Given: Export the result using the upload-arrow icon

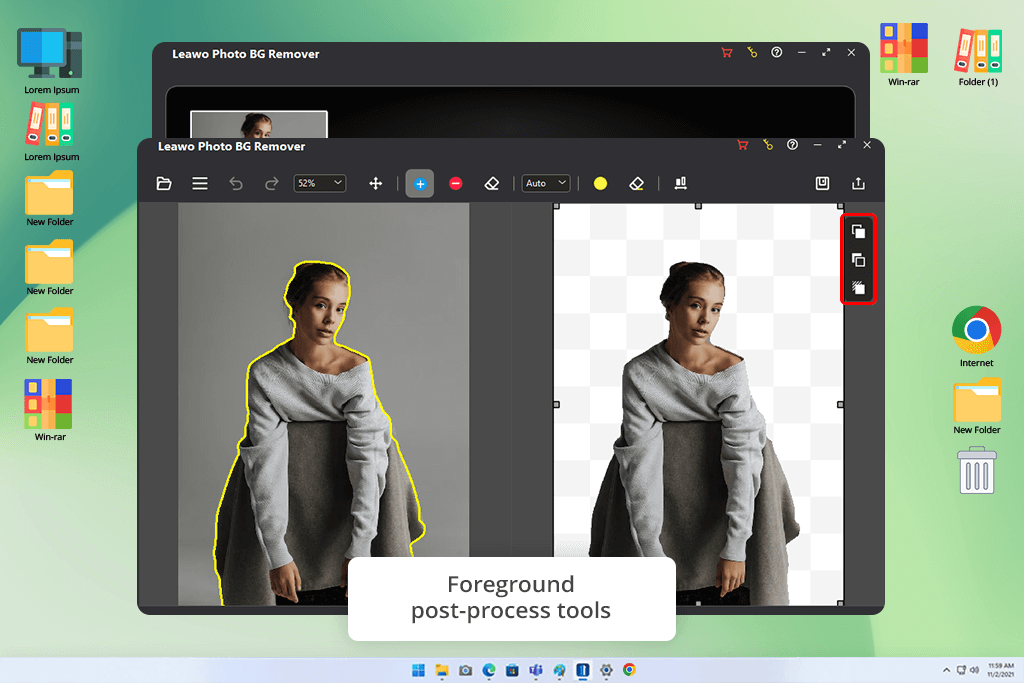Looking at the screenshot, I should point(858,183).
